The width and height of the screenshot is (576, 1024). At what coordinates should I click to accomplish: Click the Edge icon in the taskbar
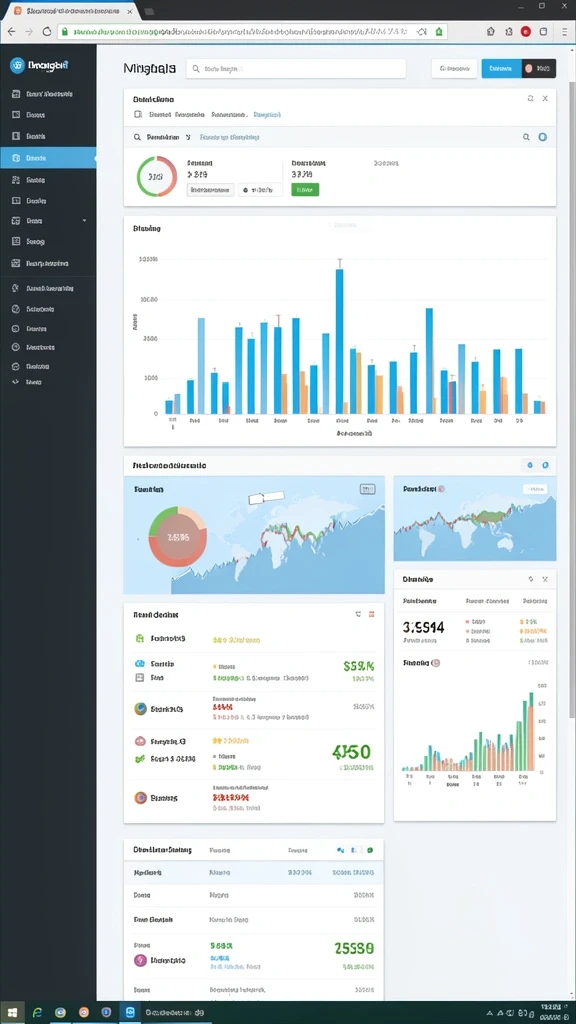point(37,1012)
